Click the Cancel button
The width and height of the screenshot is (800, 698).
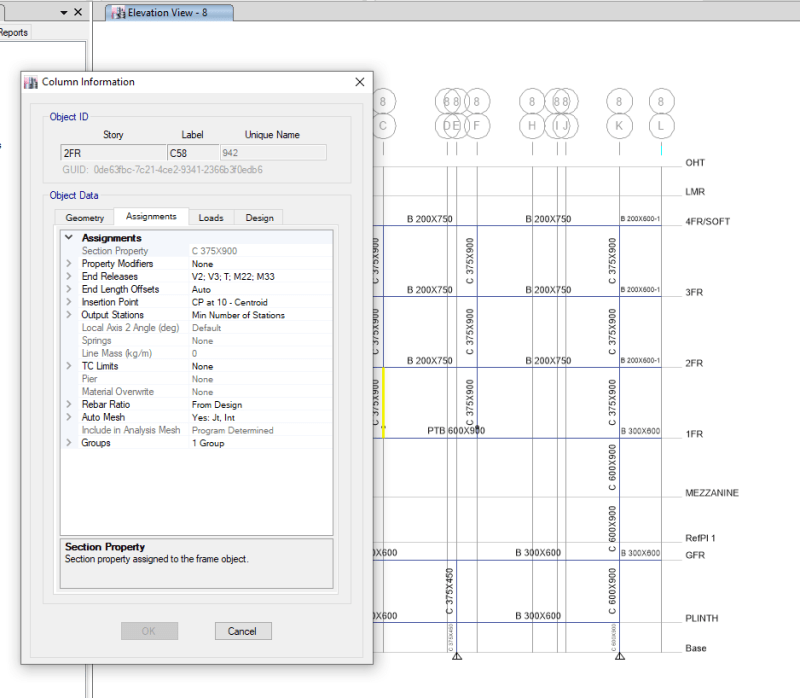(x=243, y=631)
